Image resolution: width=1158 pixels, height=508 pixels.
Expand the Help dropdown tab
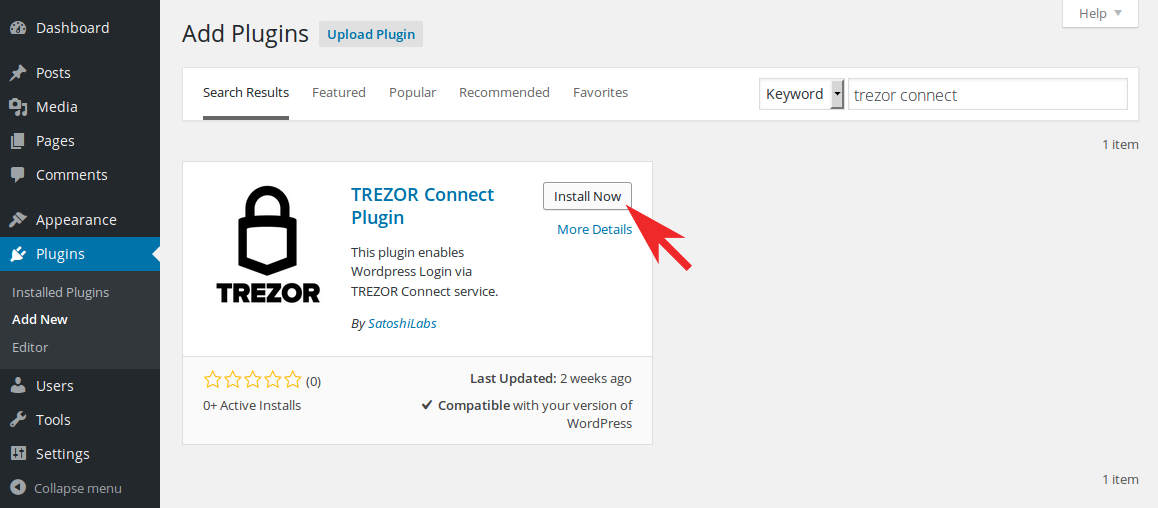(x=1100, y=13)
